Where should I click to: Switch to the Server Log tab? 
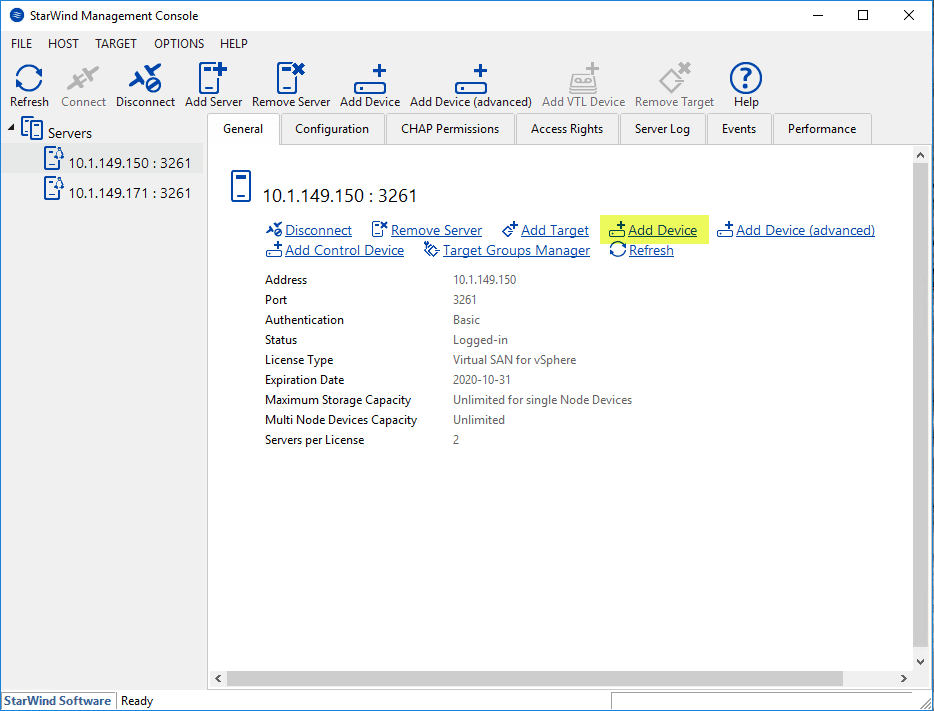[662, 129]
